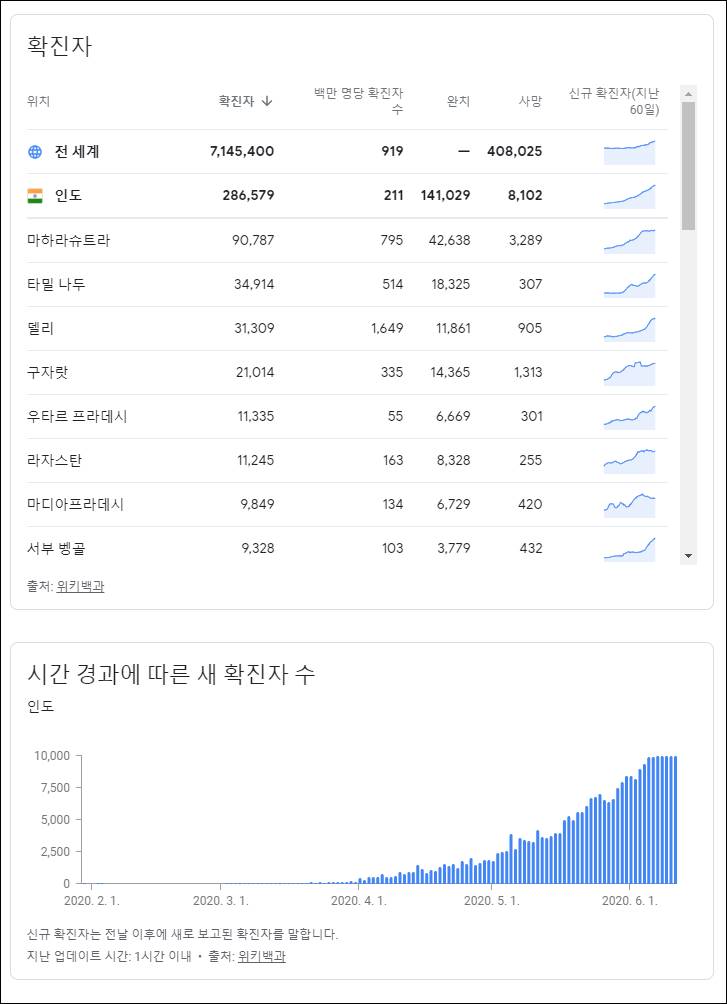
Task: Click scrollbar up arrow in table
Action: (x=689, y=94)
